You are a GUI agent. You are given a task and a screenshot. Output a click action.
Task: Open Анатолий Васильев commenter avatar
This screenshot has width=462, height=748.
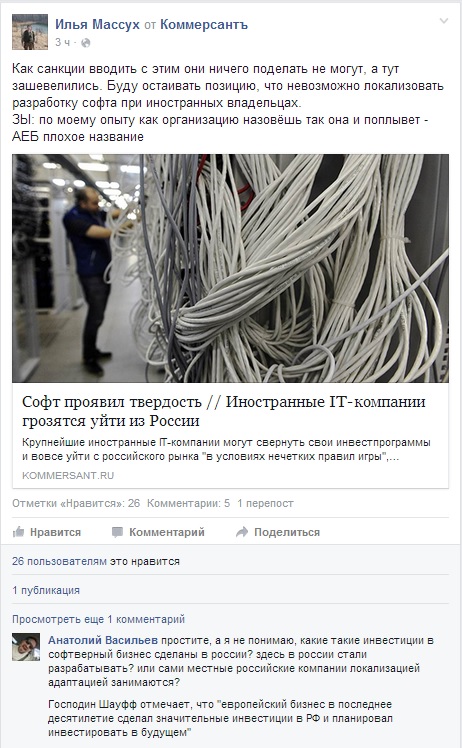click(26, 647)
